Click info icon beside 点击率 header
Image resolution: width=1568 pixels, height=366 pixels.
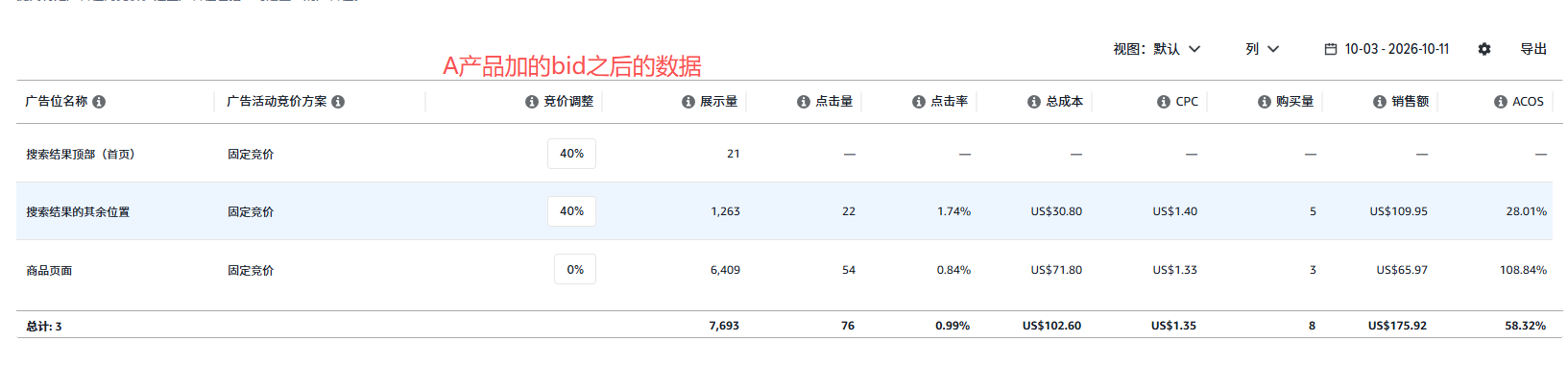tap(919, 102)
